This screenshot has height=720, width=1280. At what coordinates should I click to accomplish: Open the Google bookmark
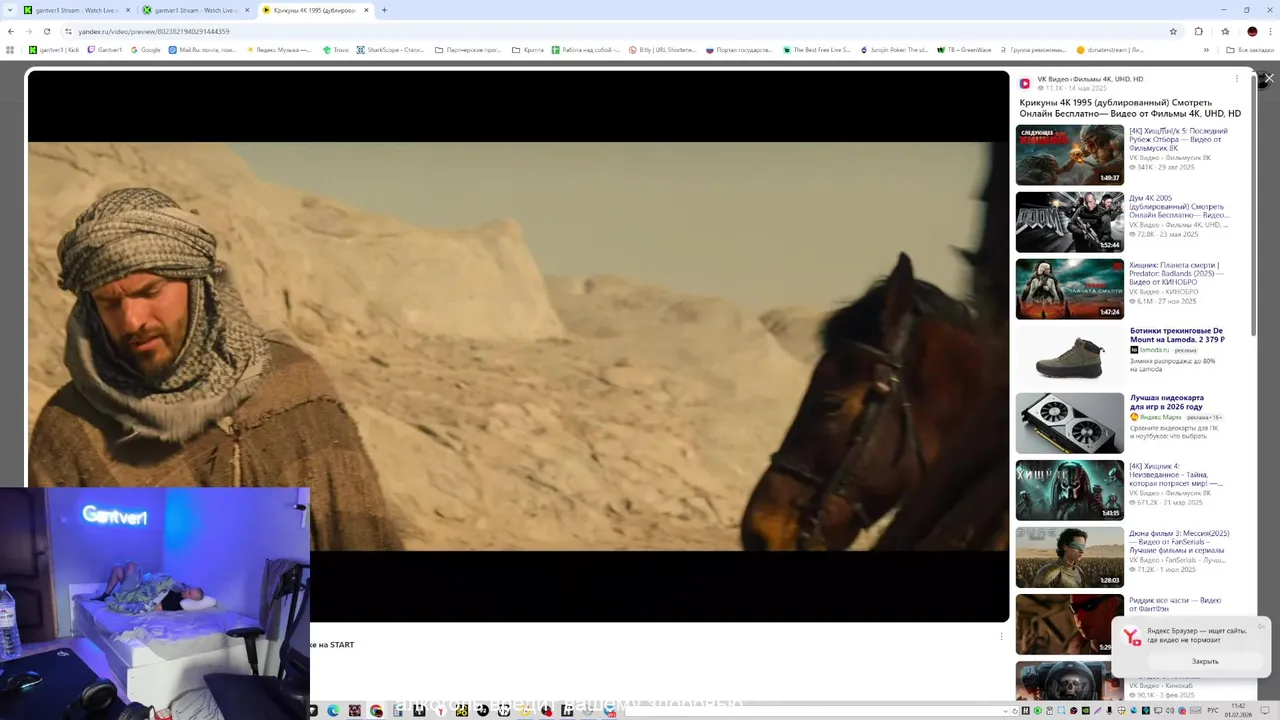146,49
